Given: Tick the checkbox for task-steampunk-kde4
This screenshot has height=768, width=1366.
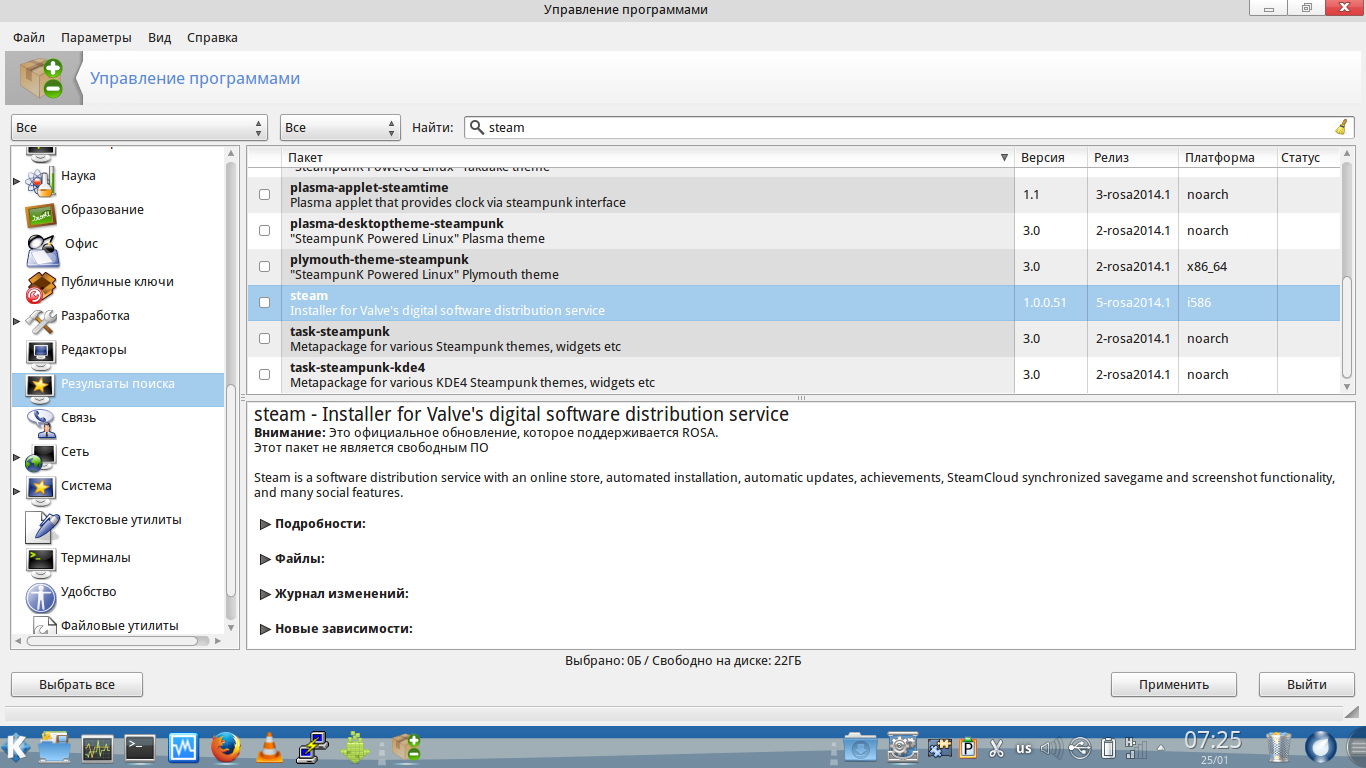Looking at the screenshot, I should pyautogui.click(x=264, y=375).
